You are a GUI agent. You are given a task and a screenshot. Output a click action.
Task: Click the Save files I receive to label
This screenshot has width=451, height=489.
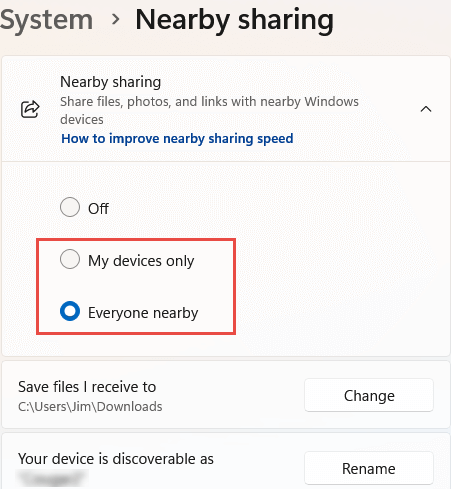coord(87,387)
